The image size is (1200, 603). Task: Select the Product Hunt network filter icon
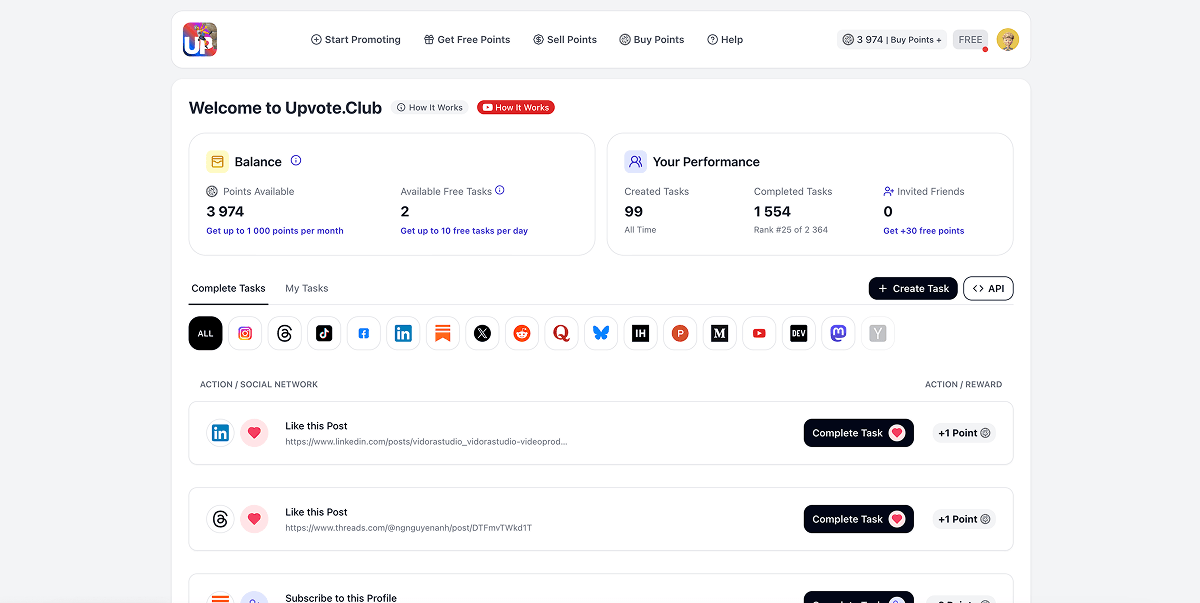pos(680,333)
